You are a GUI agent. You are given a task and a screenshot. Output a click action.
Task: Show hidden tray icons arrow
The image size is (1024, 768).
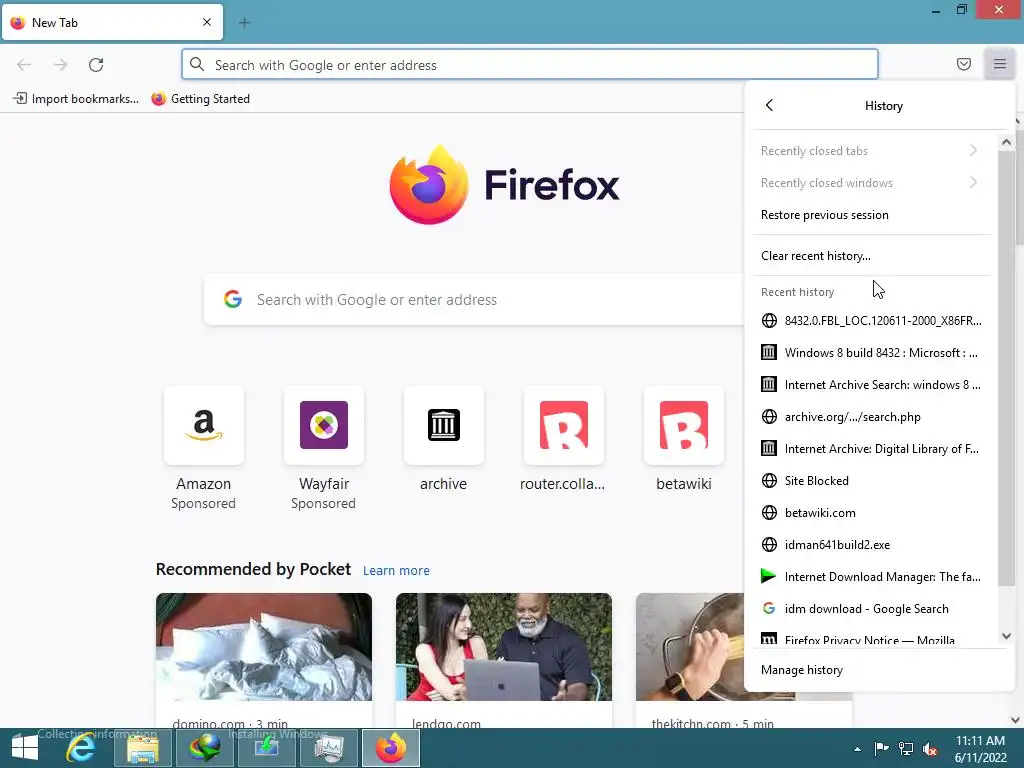pyautogui.click(x=857, y=749)
